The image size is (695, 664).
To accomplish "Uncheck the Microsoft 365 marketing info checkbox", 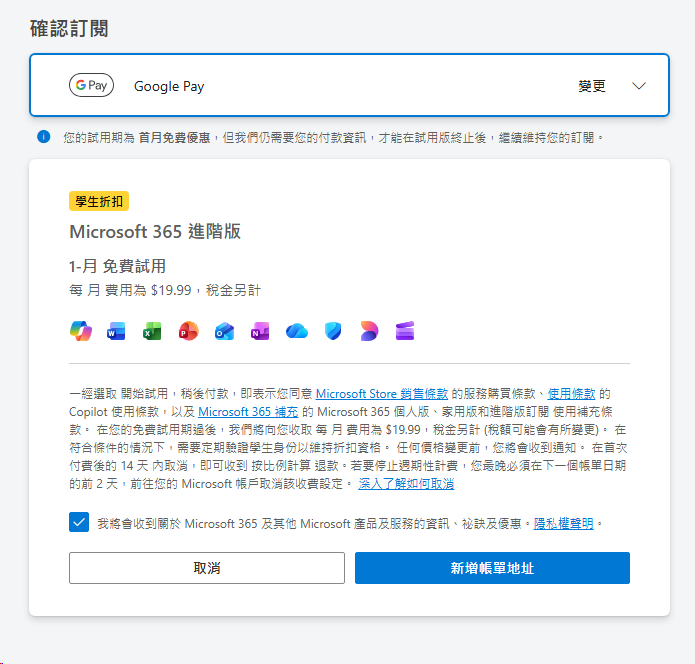I will coord(80,522).
